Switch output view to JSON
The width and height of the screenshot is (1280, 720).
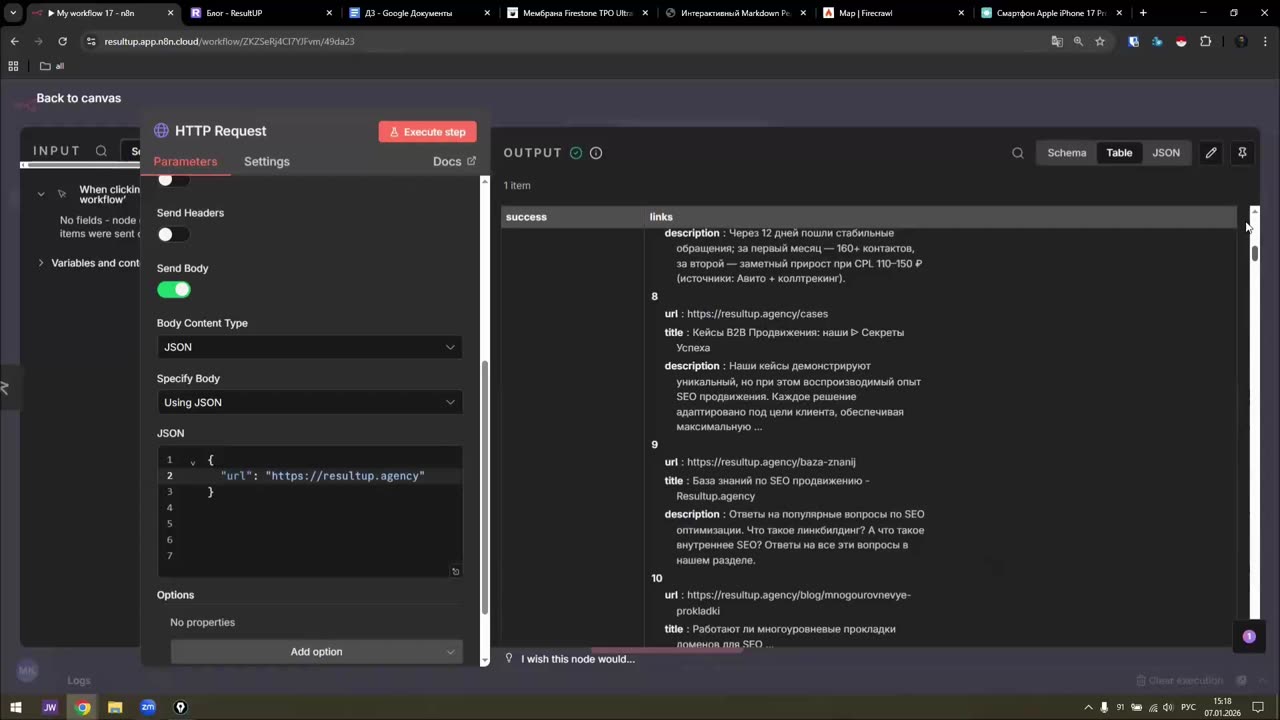(x=1166, y=153)
